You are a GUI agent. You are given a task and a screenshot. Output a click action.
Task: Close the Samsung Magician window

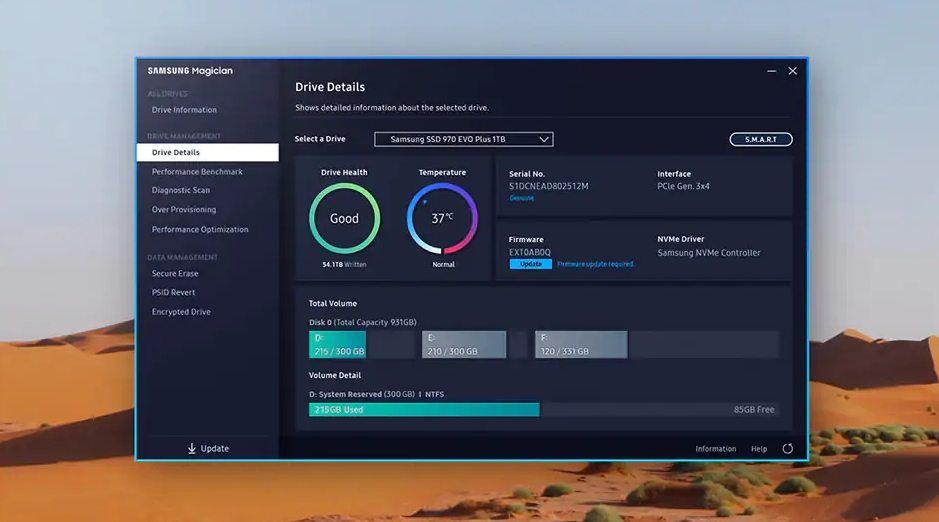click(x=792, y=71)
